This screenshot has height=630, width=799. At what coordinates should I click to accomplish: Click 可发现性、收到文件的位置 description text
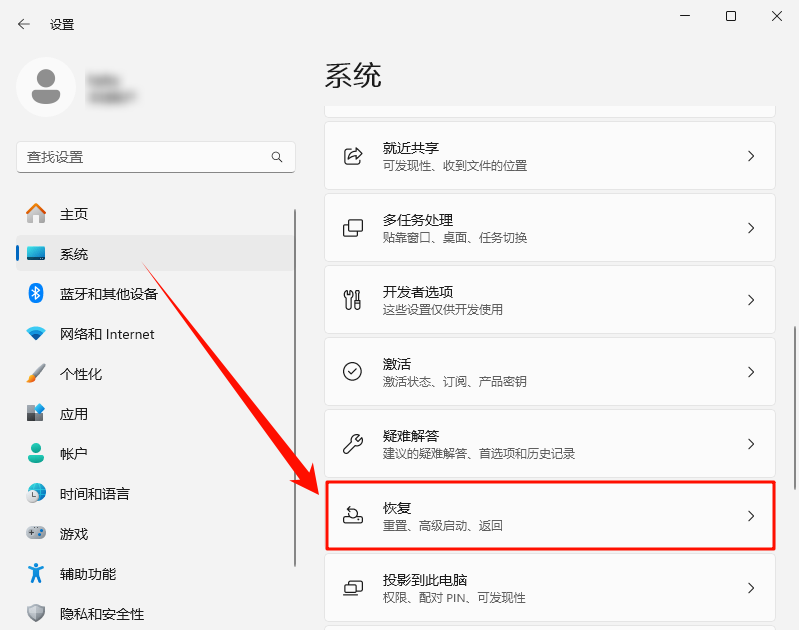[x=455, y=166]
